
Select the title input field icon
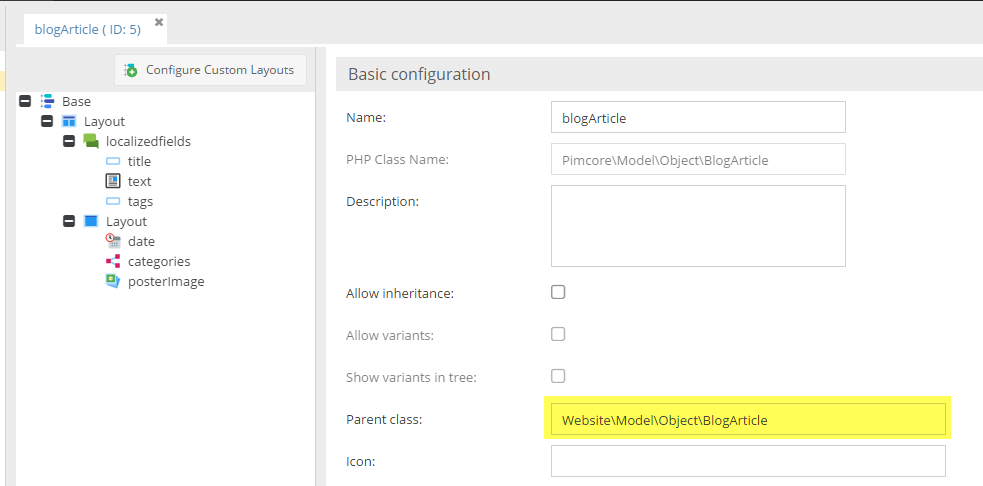(113, 161)
